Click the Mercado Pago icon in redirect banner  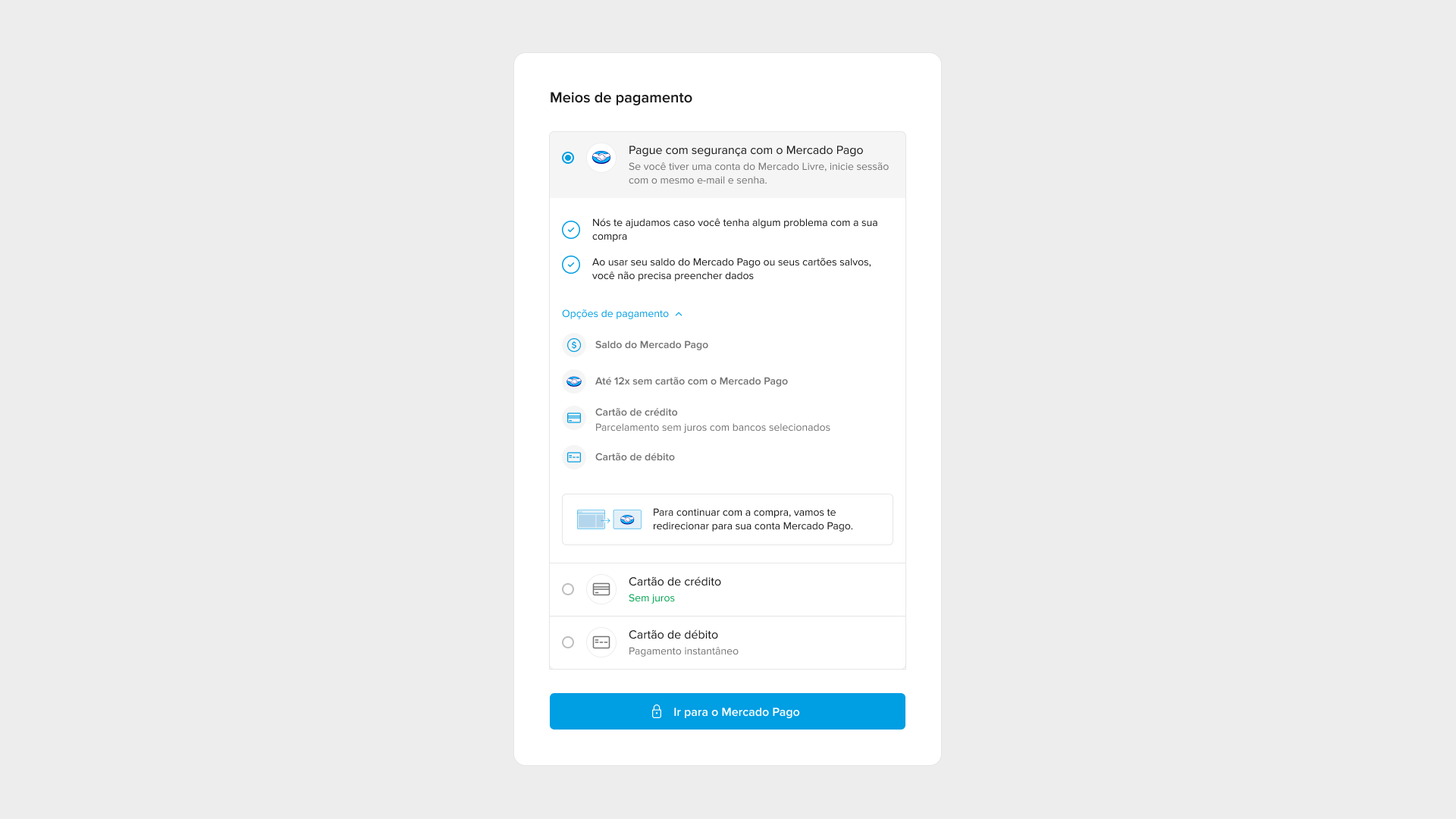[626, 519]
